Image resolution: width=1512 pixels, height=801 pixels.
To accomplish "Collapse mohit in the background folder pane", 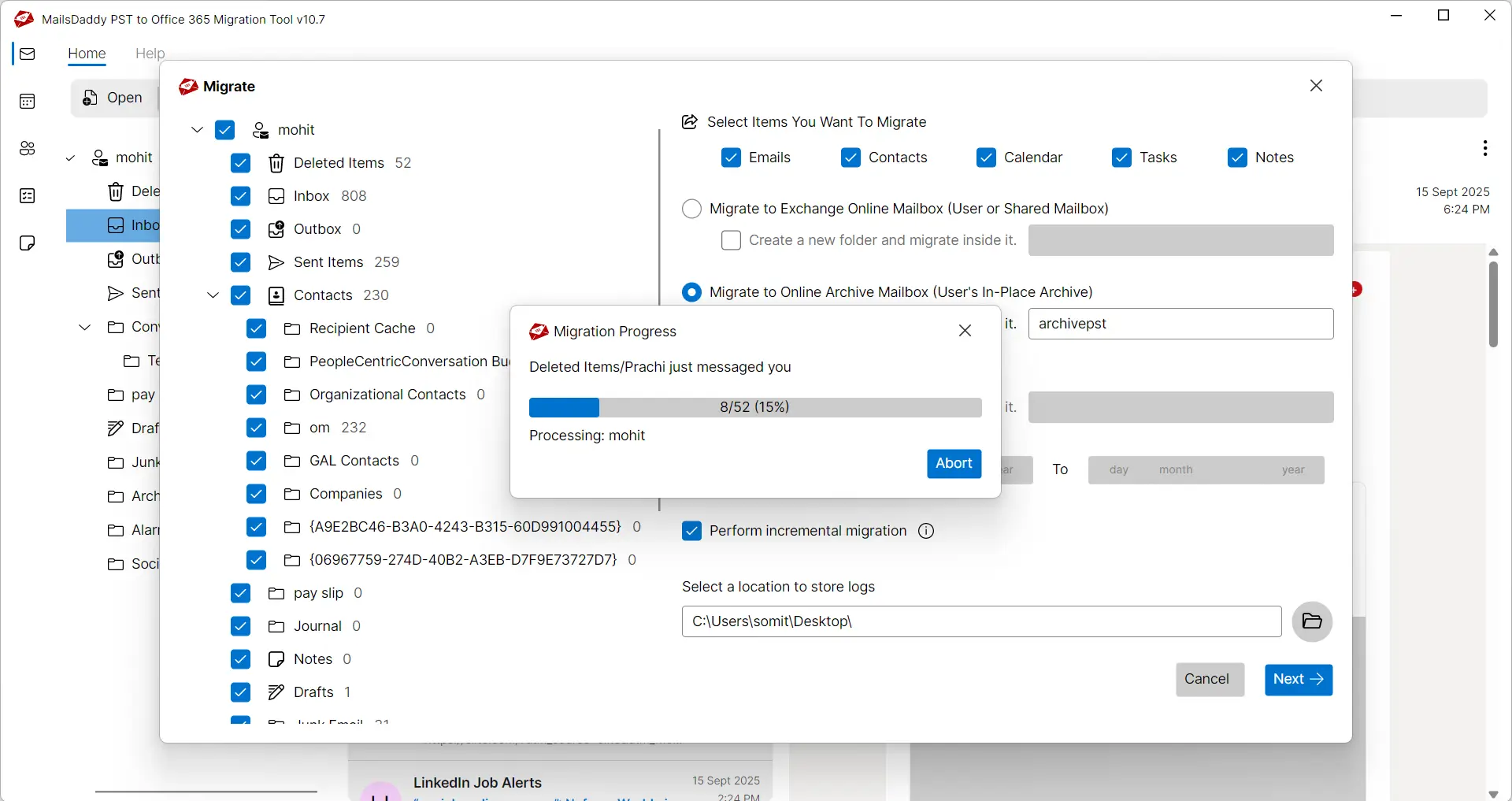I will click(x=70, y=158).
